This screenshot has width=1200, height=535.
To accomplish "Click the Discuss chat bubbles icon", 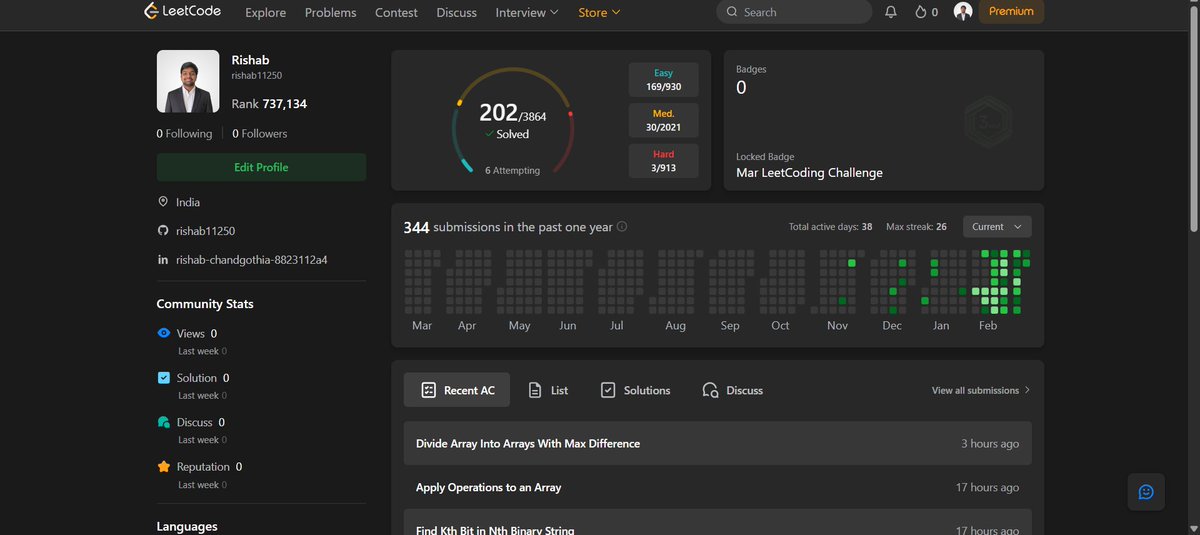I will [164, 422].
